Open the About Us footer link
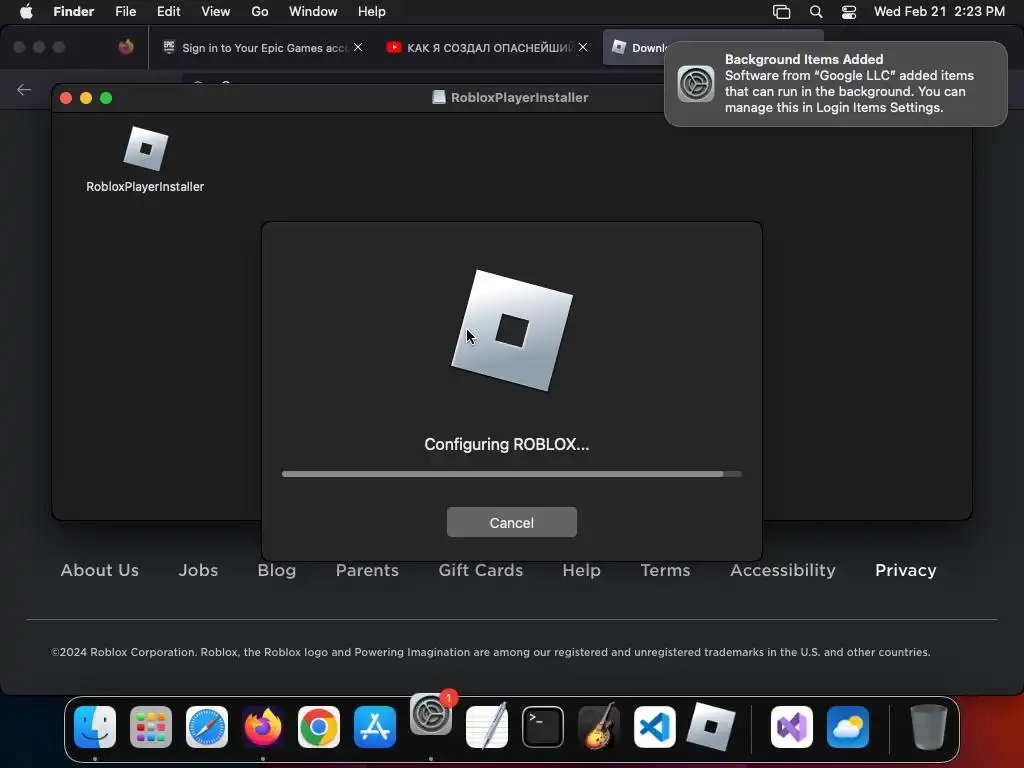 pyautogui.click(x=99, y=570)
